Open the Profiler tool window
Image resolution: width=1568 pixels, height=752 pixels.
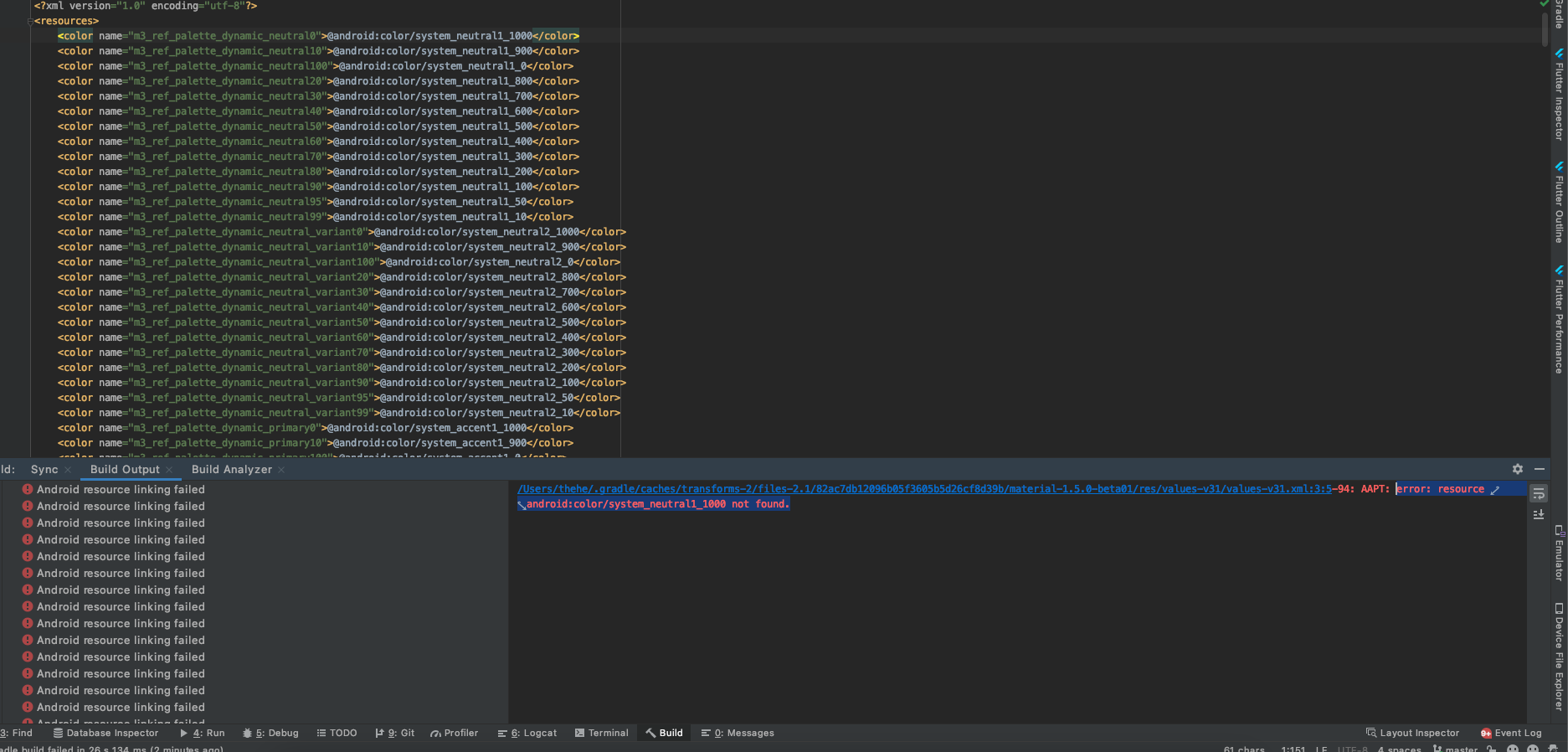(x=455, y=733)
